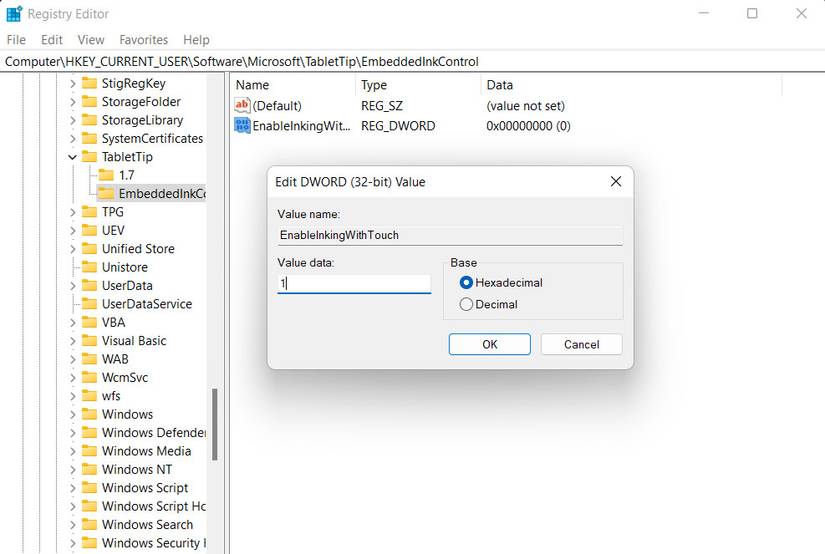This screenshot has height=554, width=825.
Task: Select the Hexadecimal base option
Action: 466,283
